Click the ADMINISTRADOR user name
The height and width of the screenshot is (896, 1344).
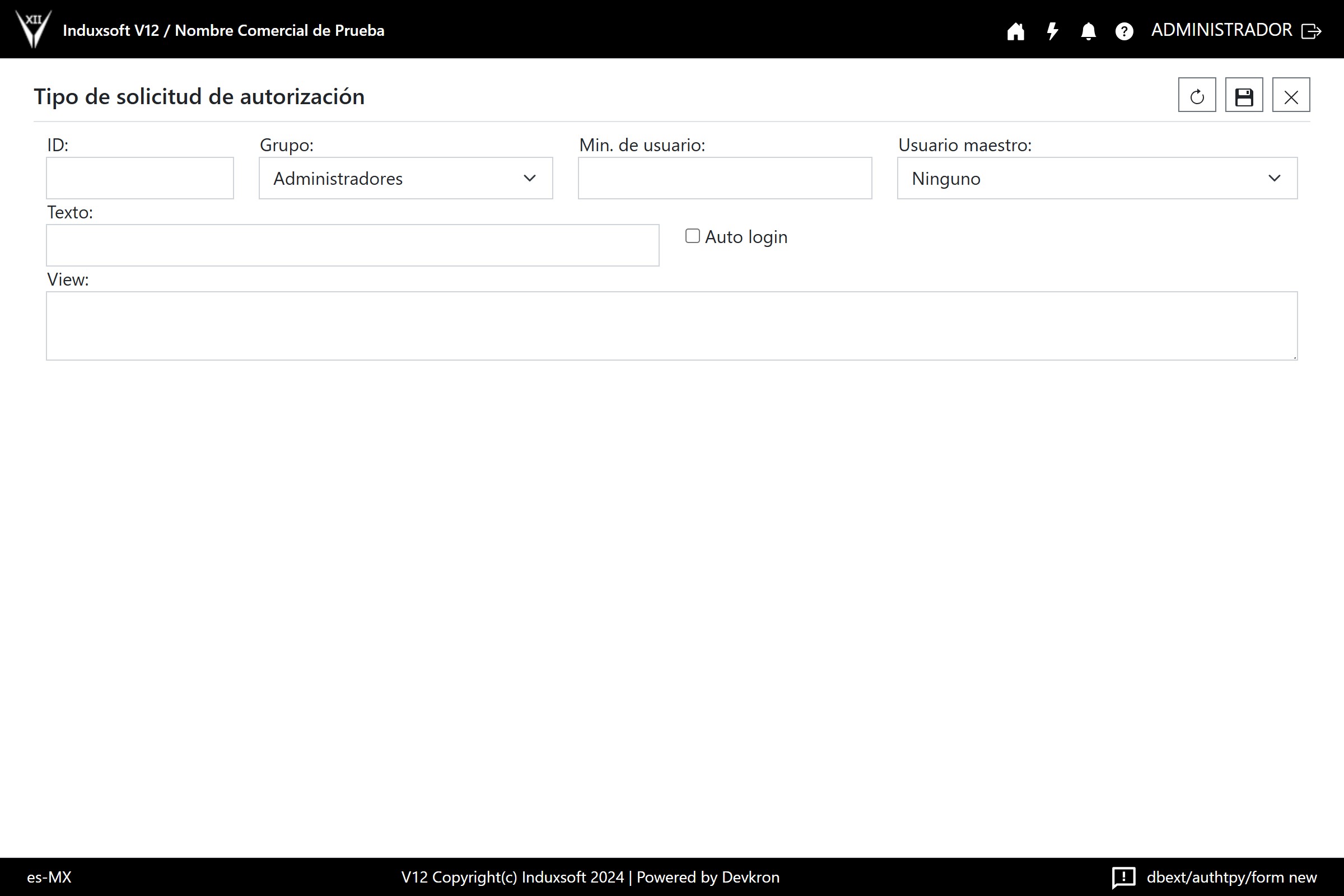pos(1221,30)
